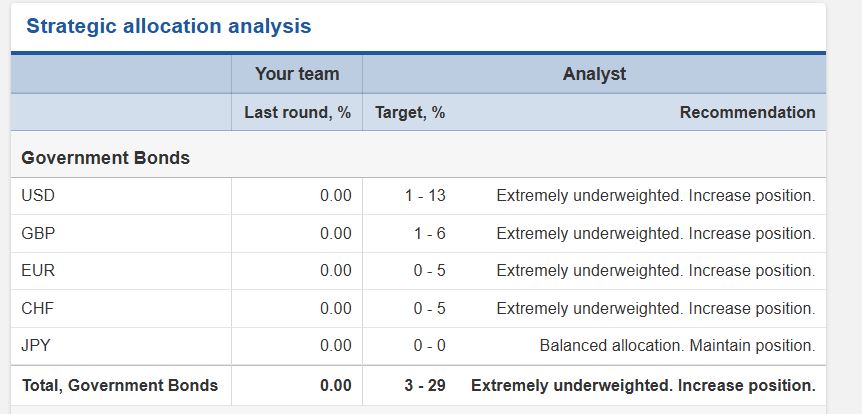Screen dimensions: 862x414
Task: Click the USD row label
Action: 38,196
